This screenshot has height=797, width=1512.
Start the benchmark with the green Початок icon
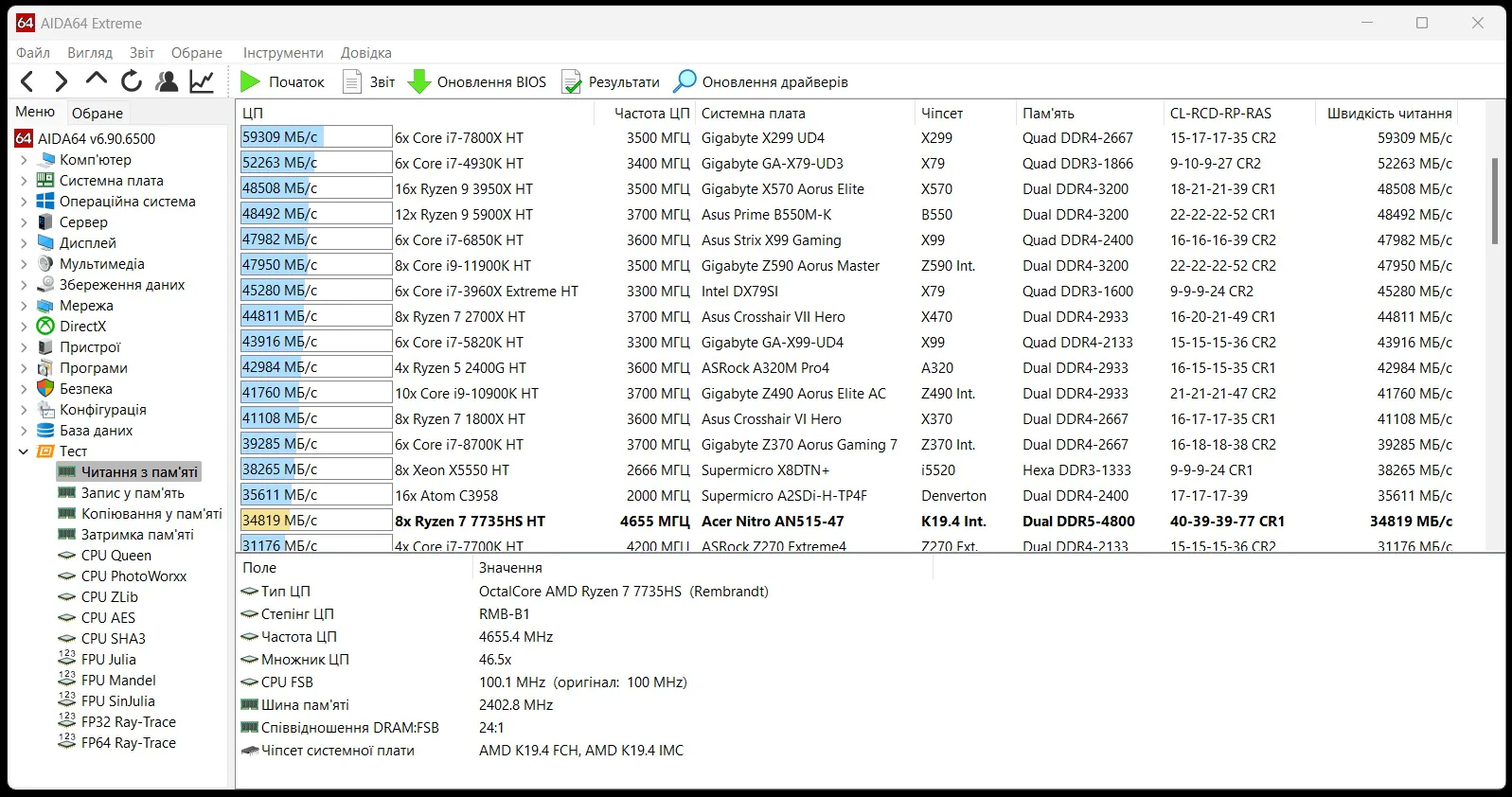[x=250, y=82]
